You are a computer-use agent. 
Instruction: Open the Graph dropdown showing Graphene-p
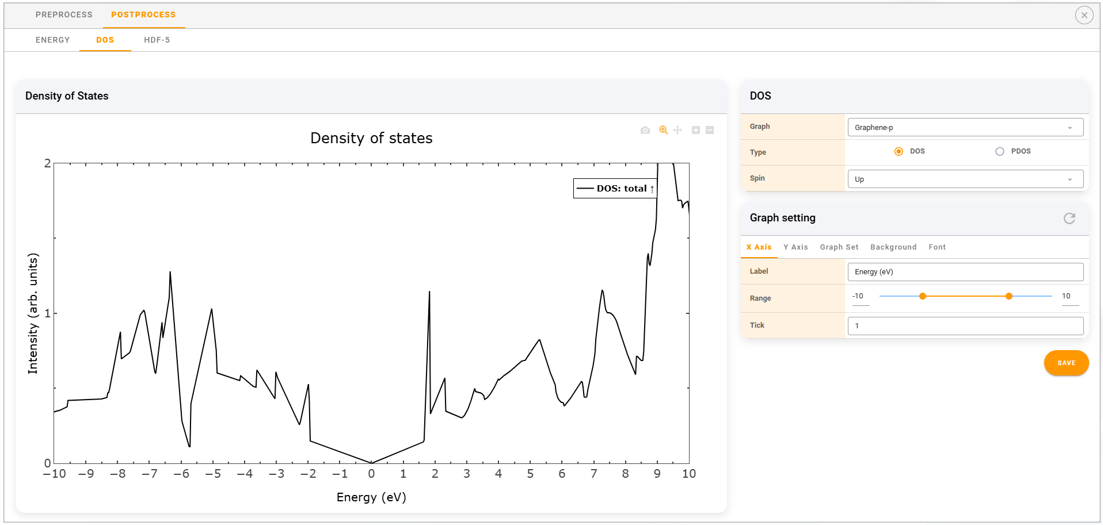965,128
